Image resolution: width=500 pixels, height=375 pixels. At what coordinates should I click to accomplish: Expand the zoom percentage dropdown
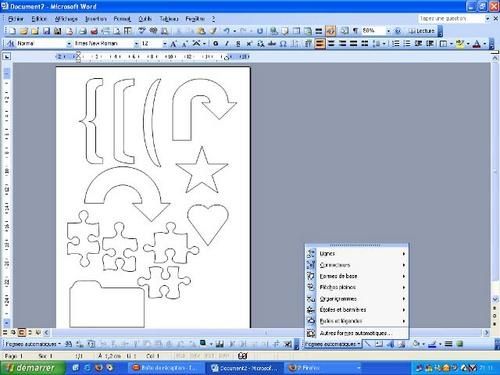[x=388, y=31]
